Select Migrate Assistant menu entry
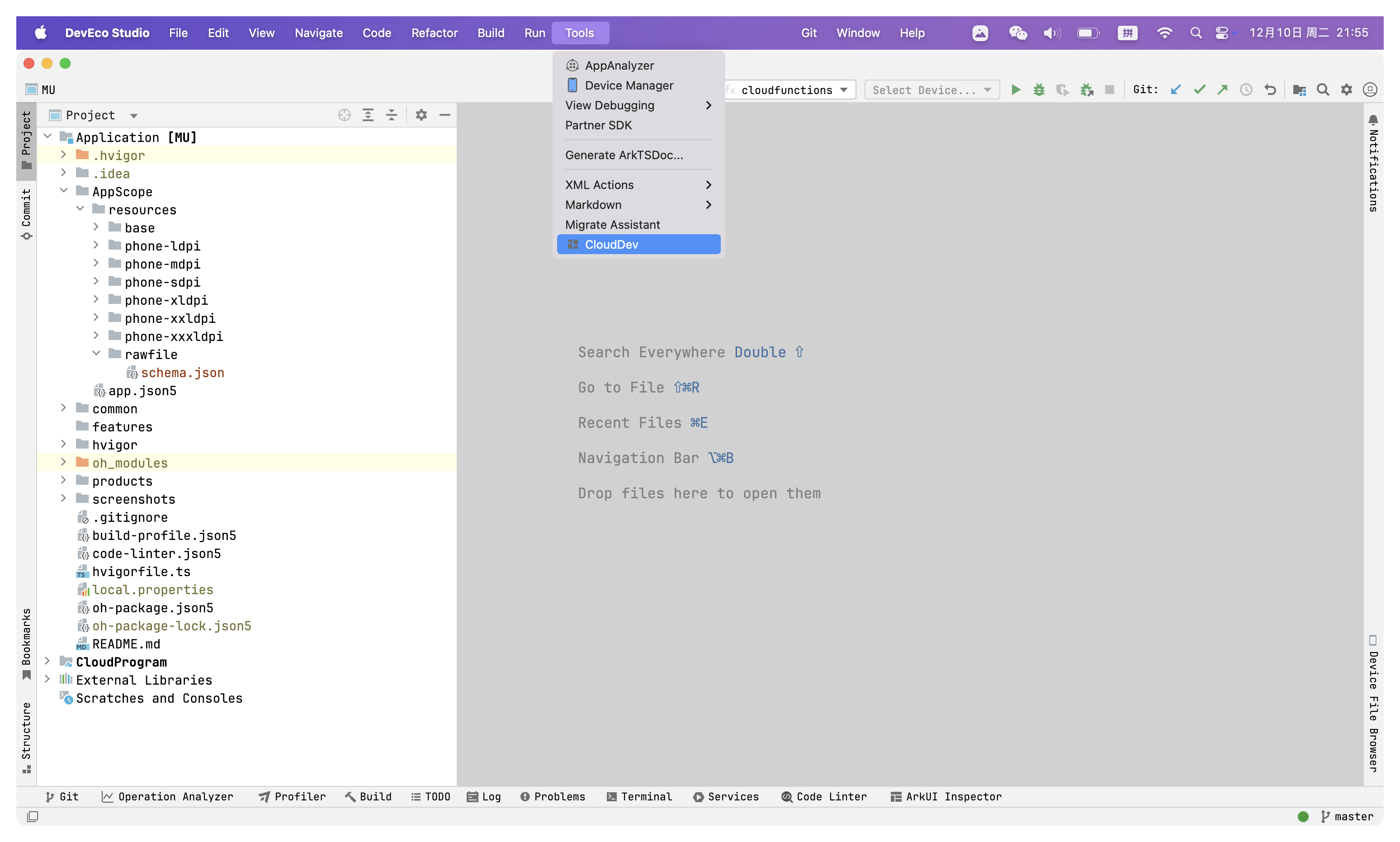 tap(638, 225)
